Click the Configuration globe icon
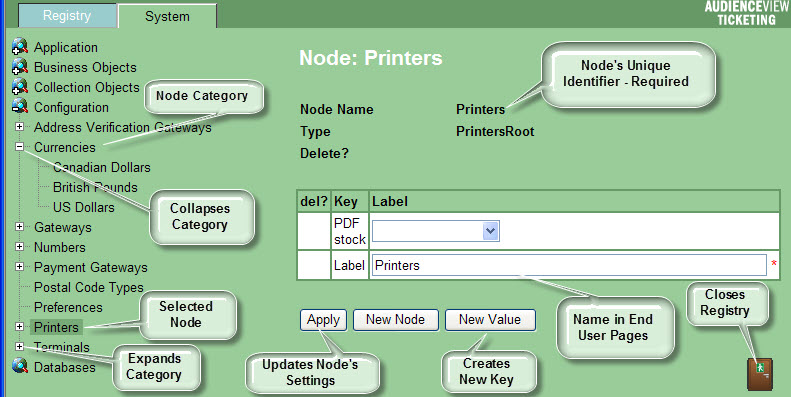This screenshot has width=791, height=397. 20,106
